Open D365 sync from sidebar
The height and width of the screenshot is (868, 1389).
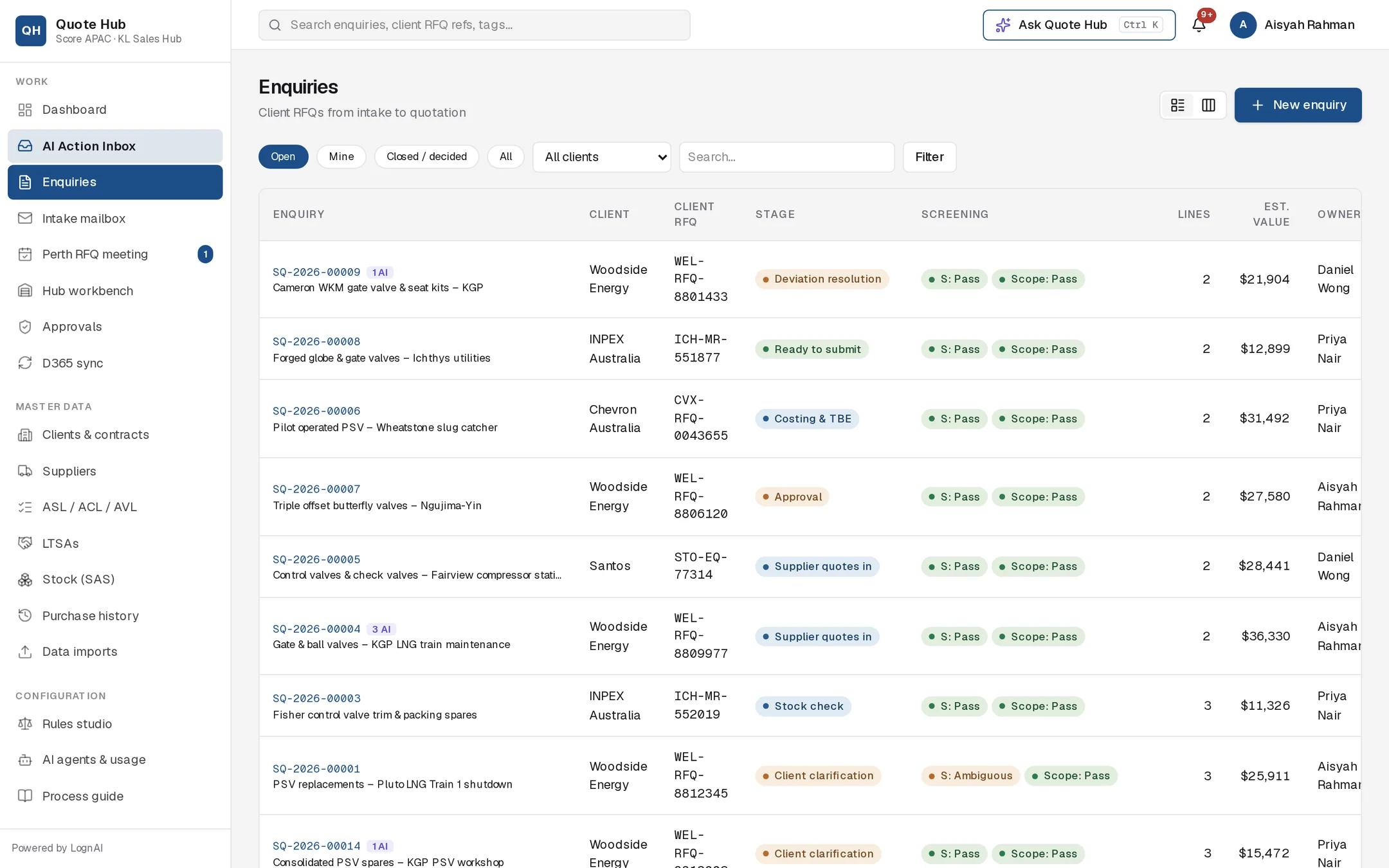[115, 363]
